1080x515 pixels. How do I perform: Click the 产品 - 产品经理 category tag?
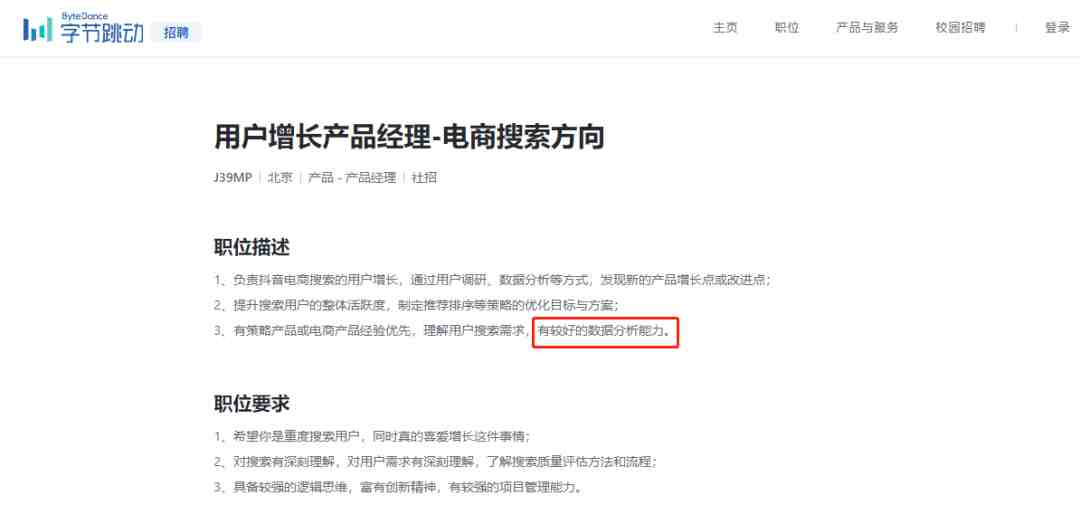pyautogui.click(x=352, y=178)
